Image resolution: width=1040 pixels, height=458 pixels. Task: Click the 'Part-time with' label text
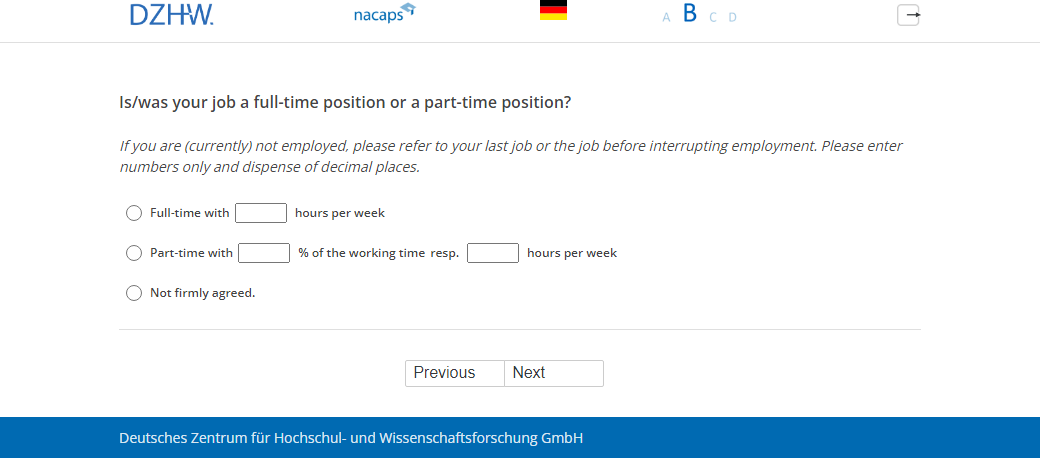click(191, 253)
